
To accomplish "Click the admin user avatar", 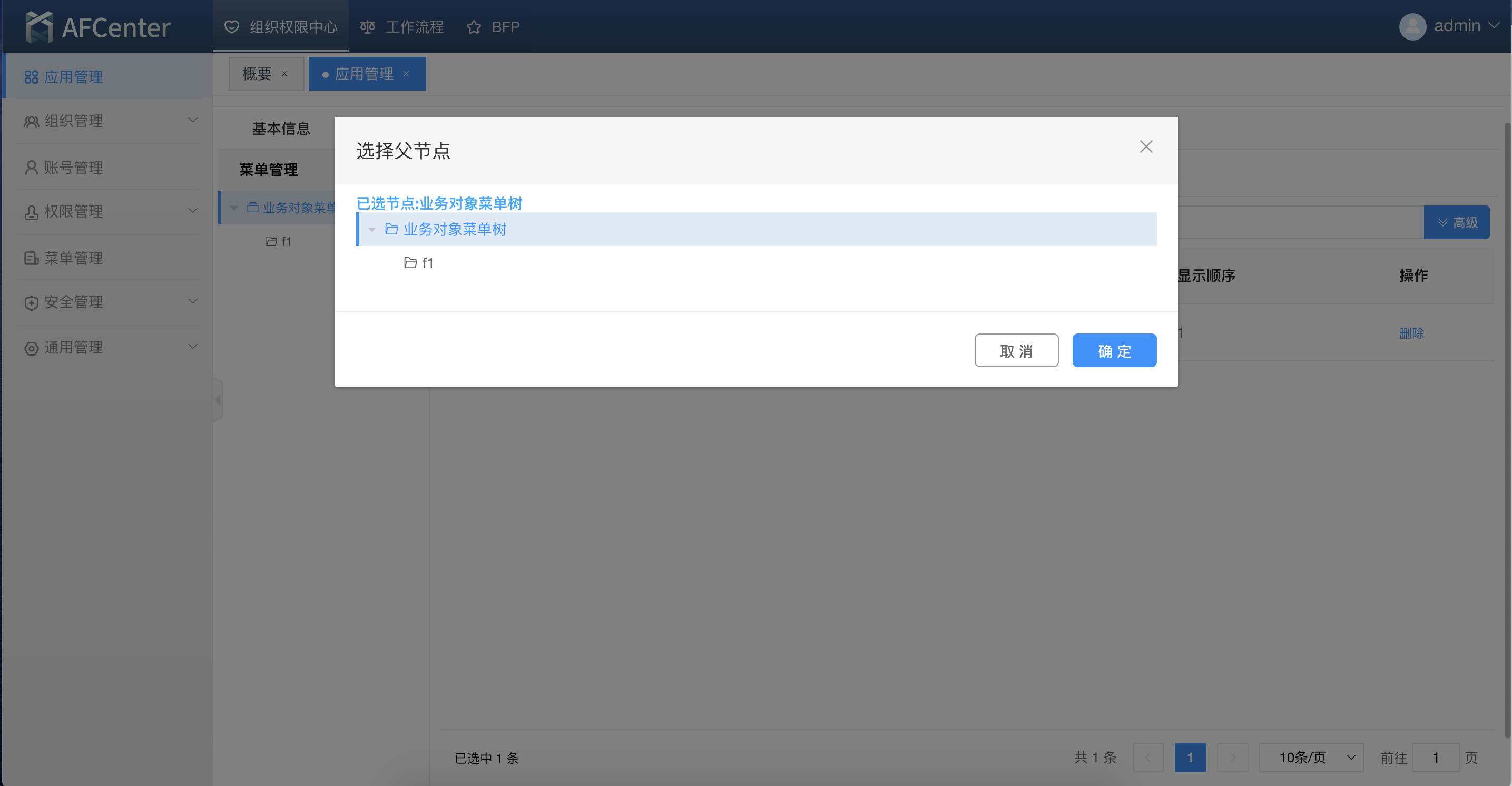I will (1412, 26).
